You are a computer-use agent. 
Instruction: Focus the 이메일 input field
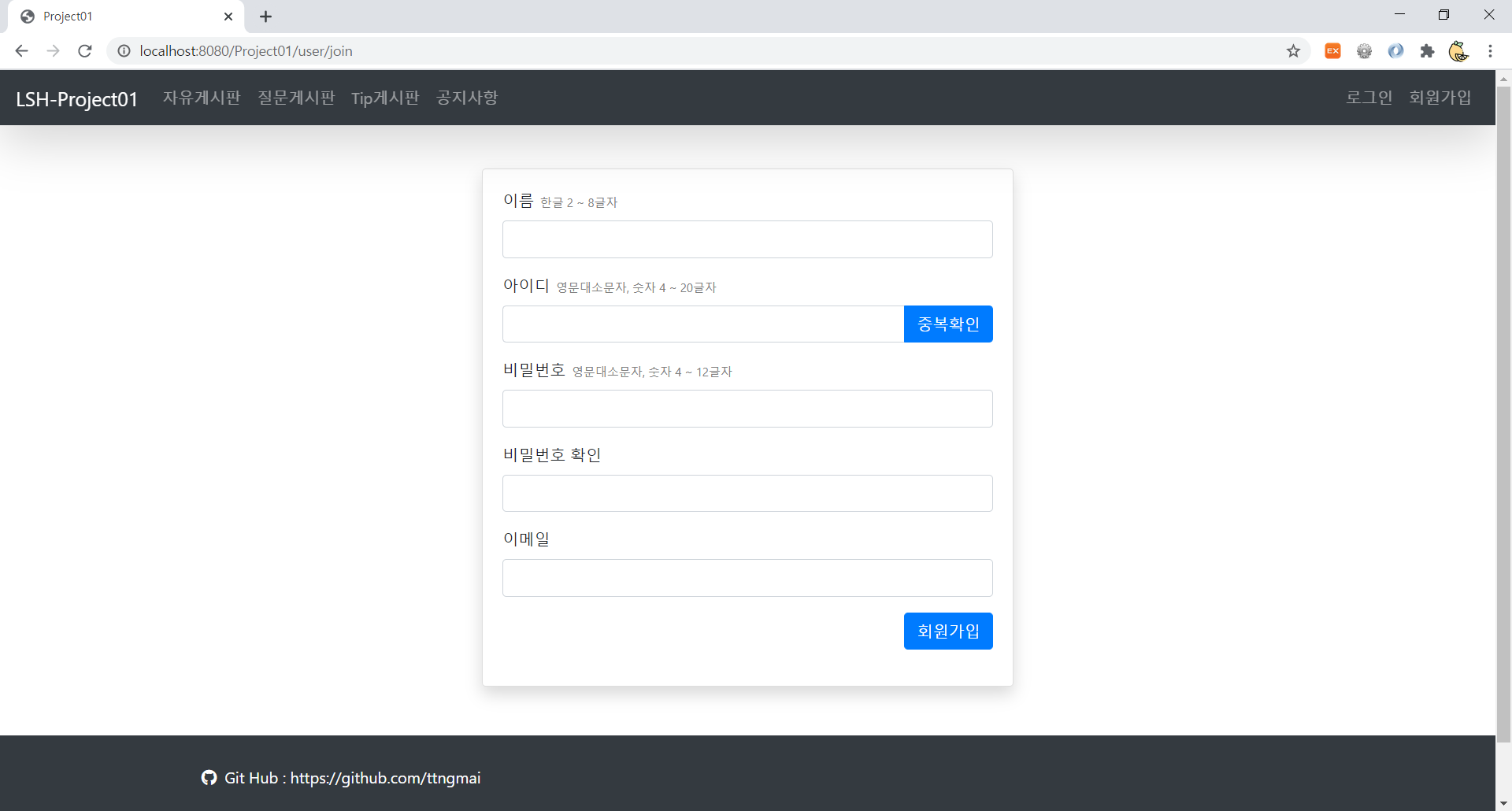tap(747, 578)
